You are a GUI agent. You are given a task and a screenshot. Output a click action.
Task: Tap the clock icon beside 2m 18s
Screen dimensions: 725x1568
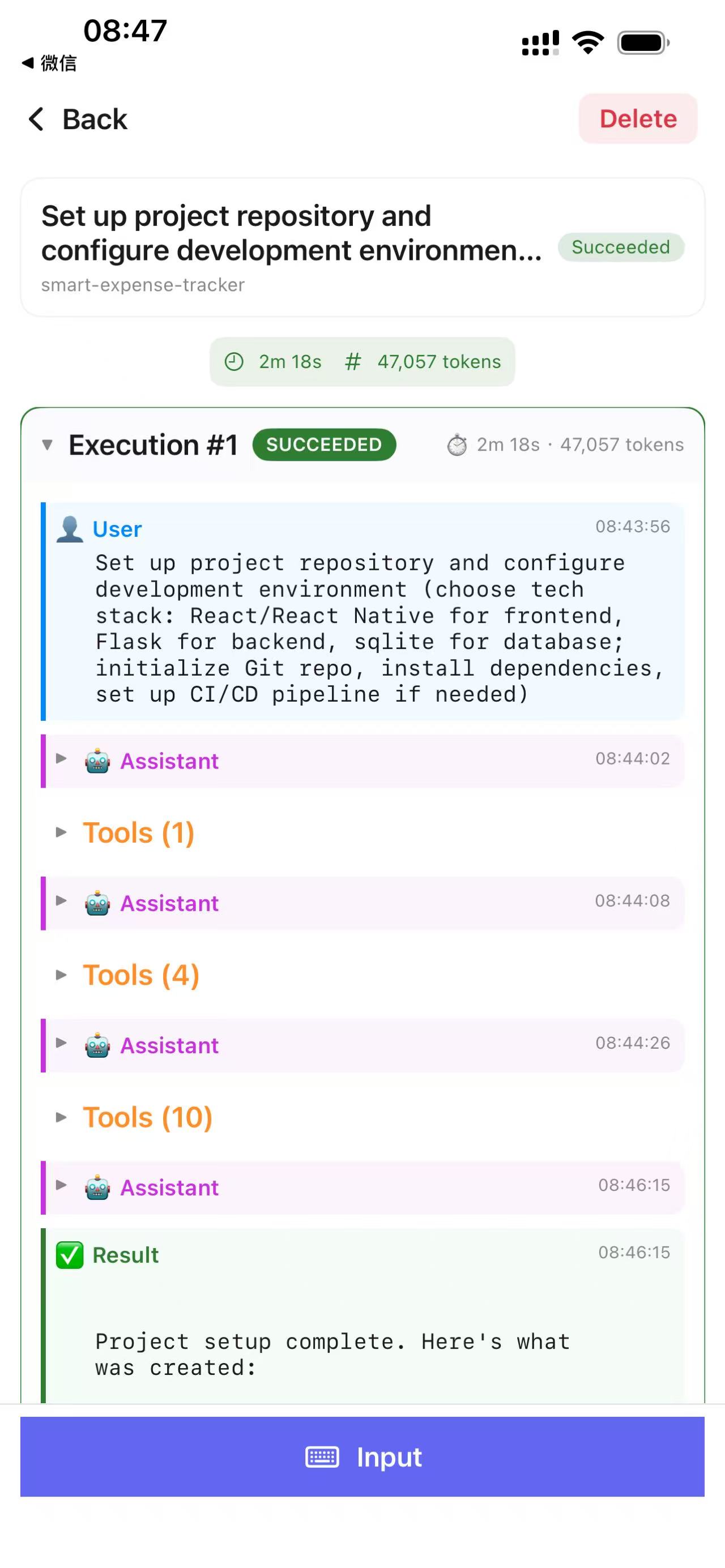pyautogui.click(x=234, y=362)
